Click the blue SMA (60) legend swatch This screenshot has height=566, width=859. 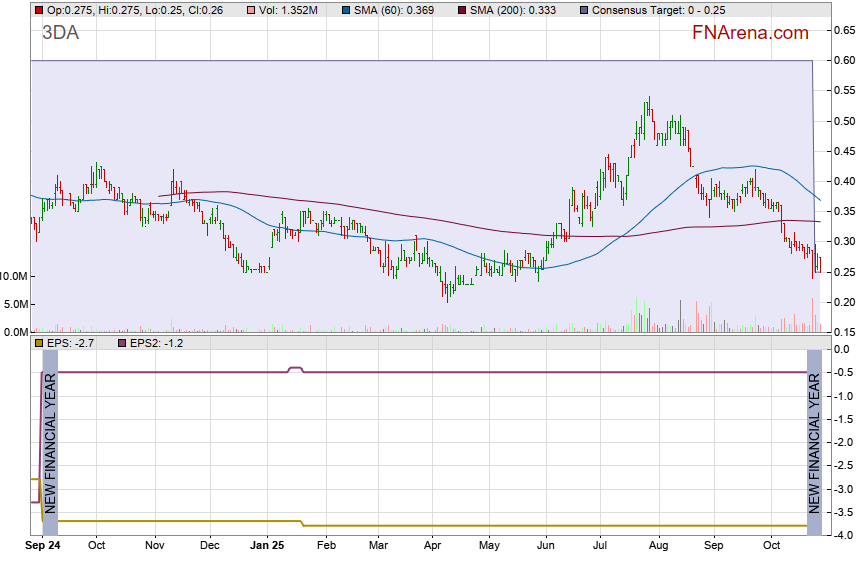tap(343, 10)
